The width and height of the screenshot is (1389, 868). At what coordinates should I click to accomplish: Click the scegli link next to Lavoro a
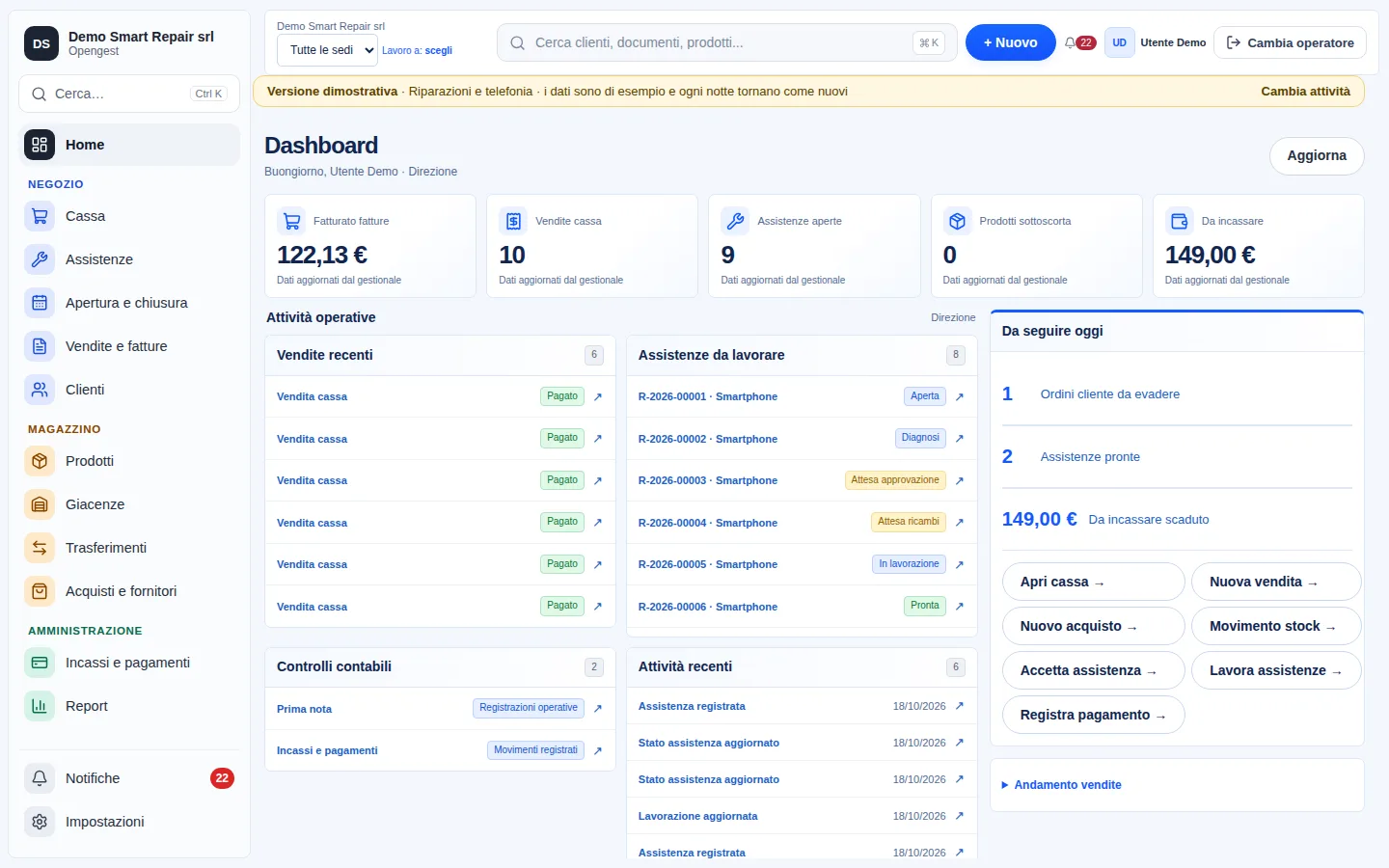[438, 50]
